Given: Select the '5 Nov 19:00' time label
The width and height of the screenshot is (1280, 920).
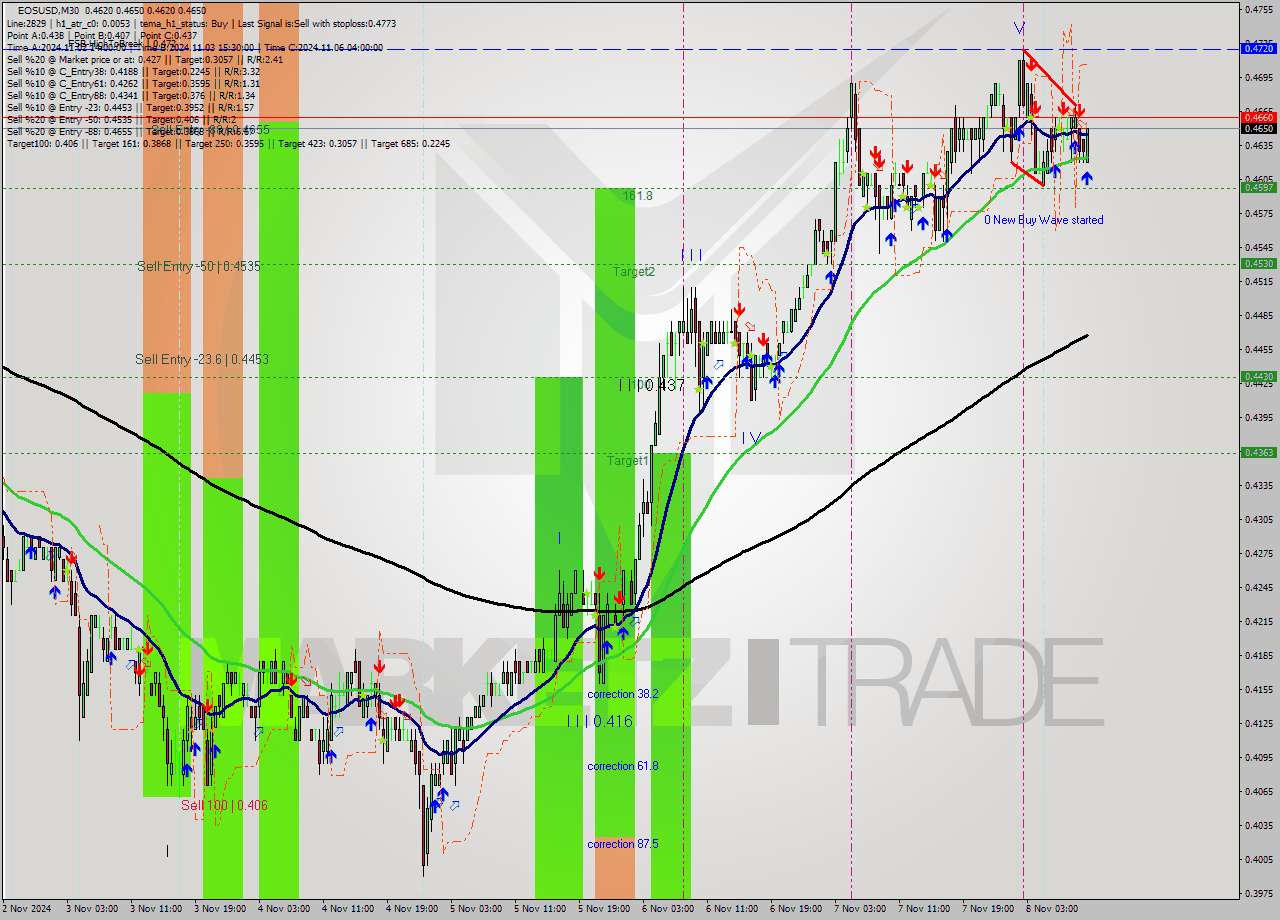Looking at the screenshot, I should pos(604,909).
